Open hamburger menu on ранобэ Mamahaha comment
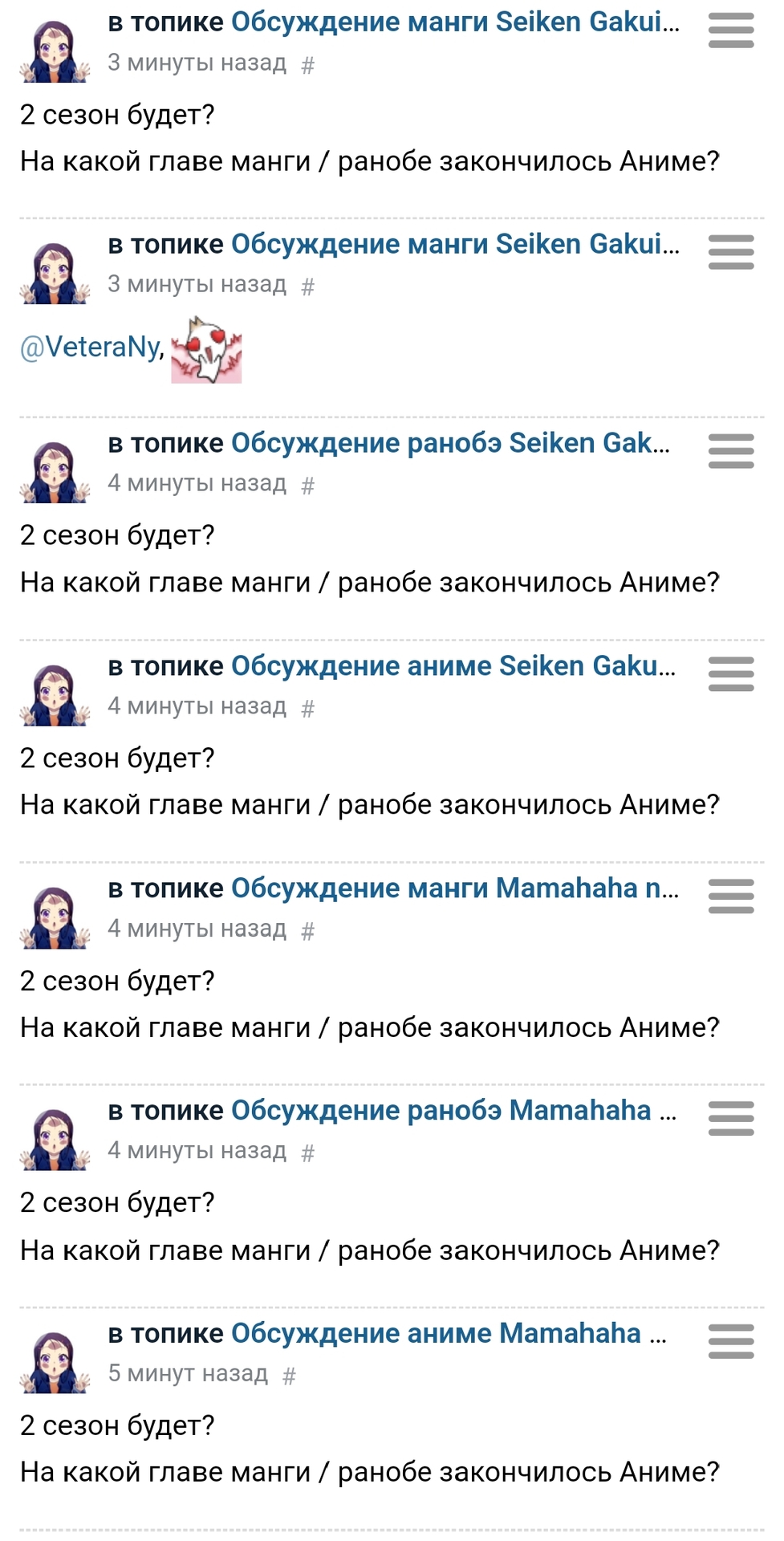 730,1118
